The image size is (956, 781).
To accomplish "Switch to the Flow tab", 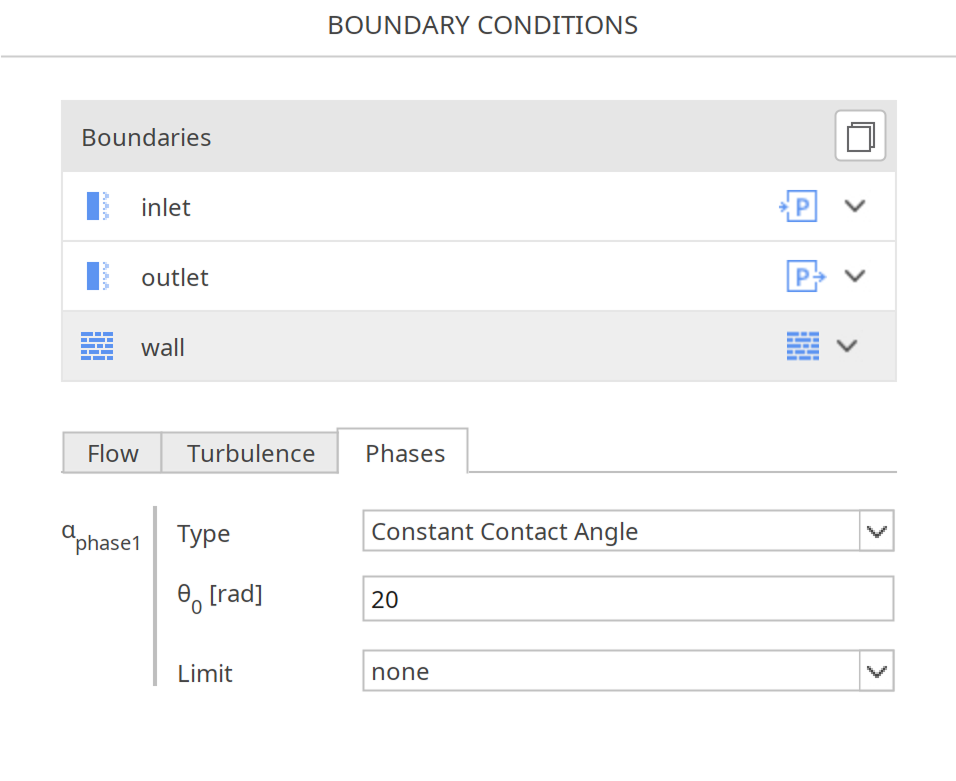I will click(x=112, y=453).
